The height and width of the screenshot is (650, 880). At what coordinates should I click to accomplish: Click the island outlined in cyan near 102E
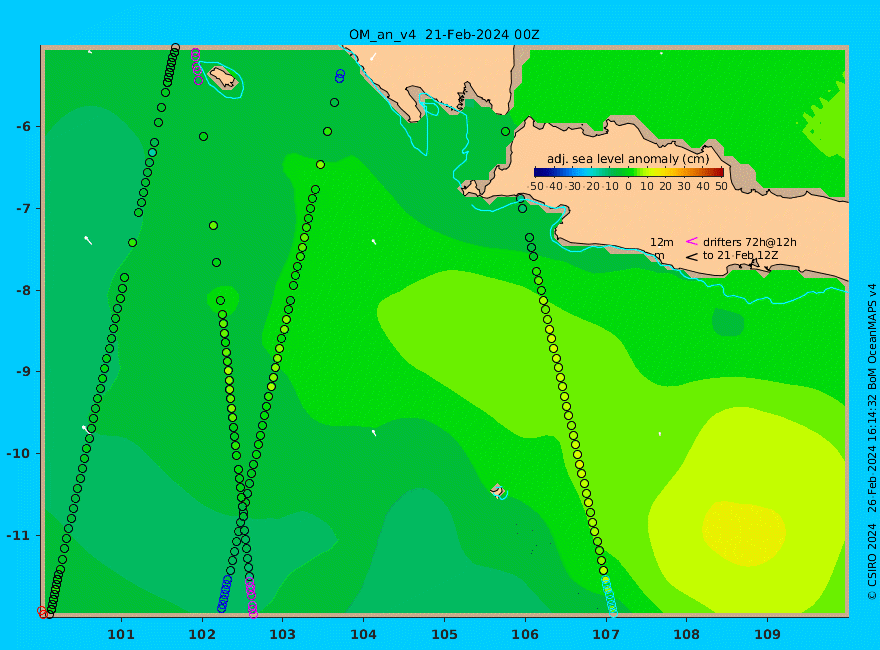tap(223, 77)
